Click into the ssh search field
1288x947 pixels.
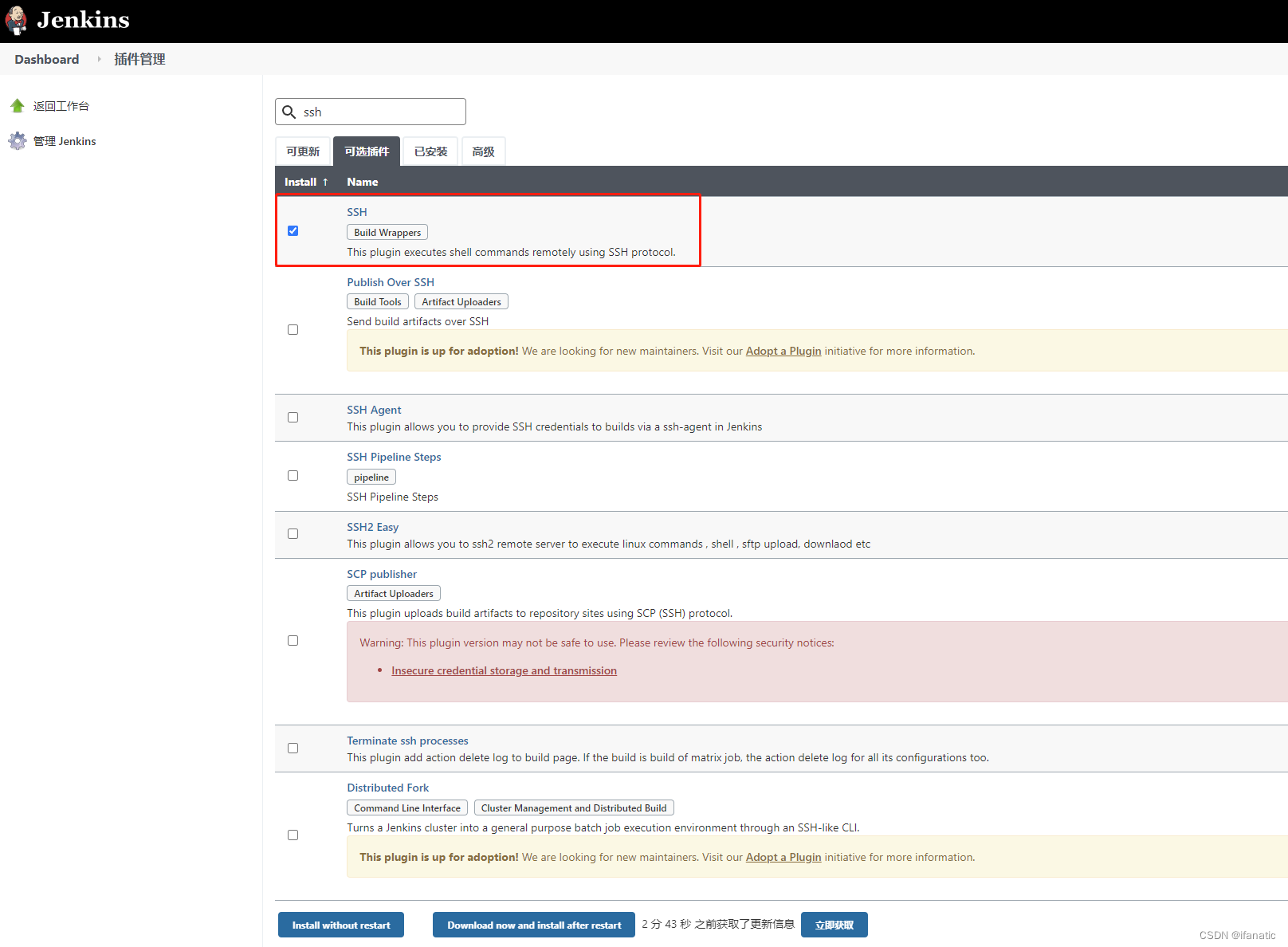[x=371, y=112]
